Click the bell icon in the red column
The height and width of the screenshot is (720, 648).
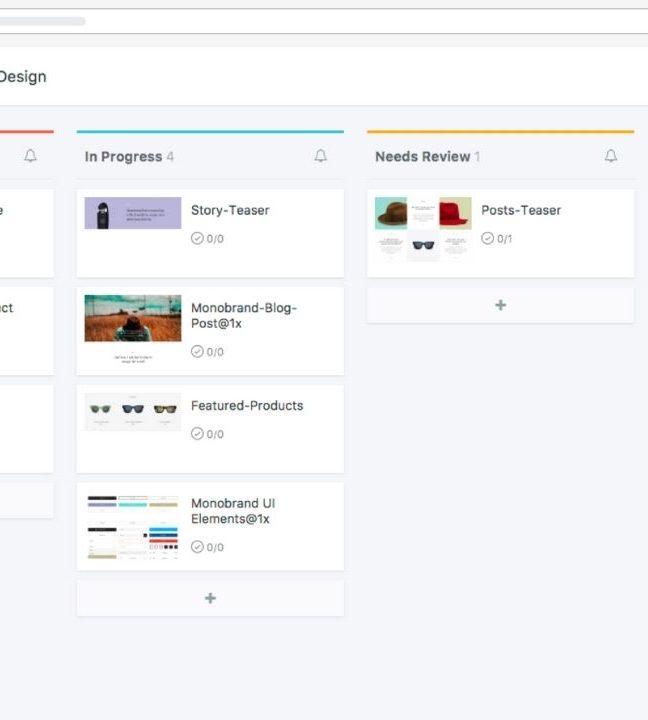pyautogui.click(x=30, y=156)
